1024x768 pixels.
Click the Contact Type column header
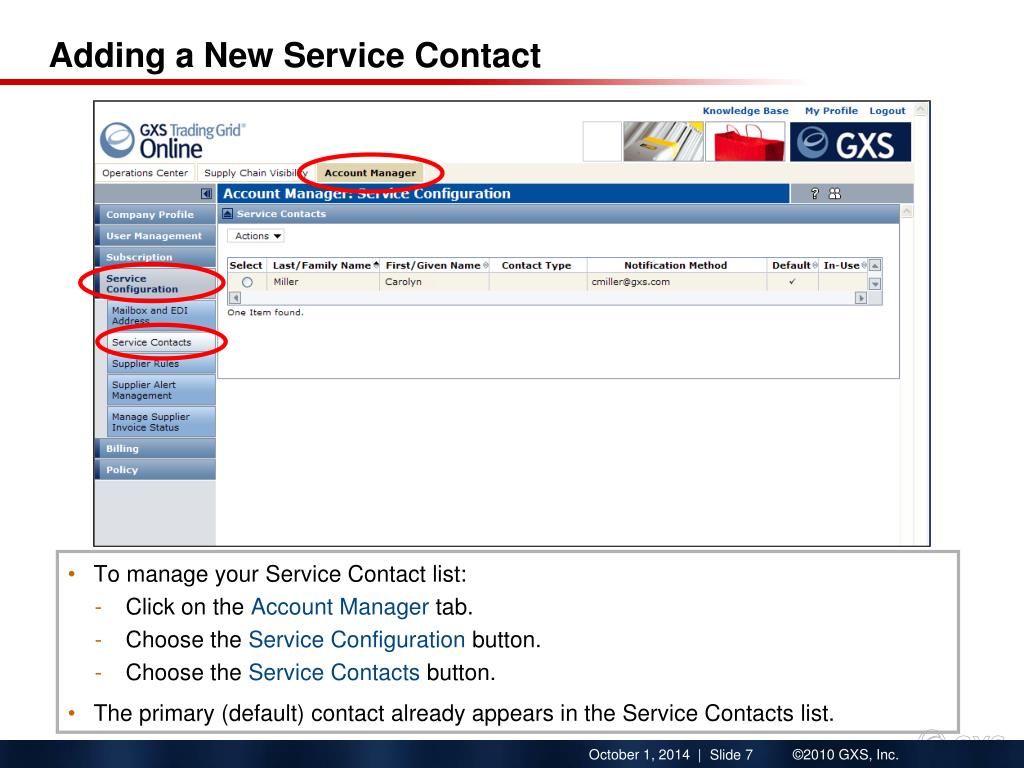(x=536, y=265)
